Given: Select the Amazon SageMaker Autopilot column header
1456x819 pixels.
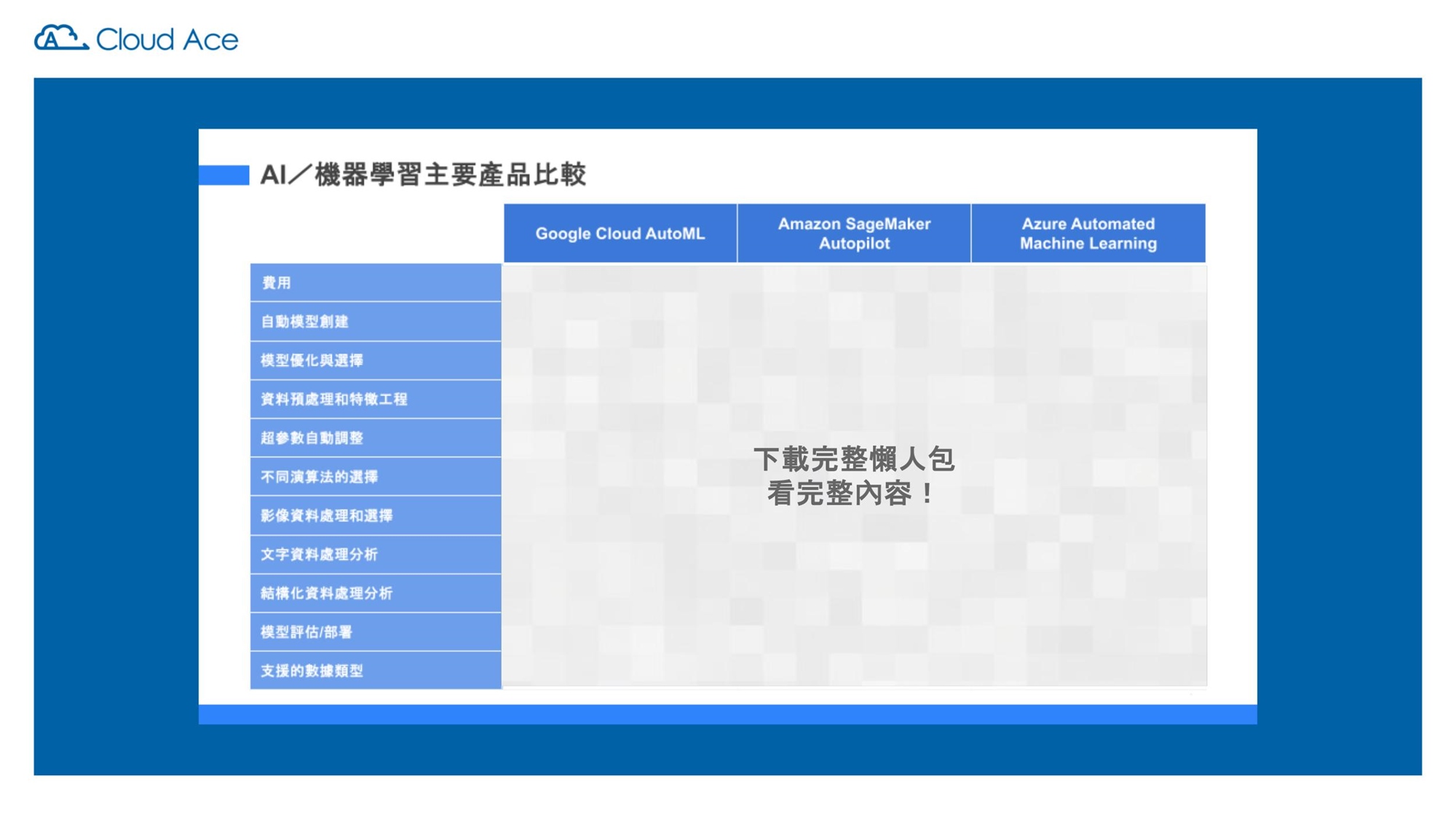Looking at the screenshot, I should pos(854,234).
